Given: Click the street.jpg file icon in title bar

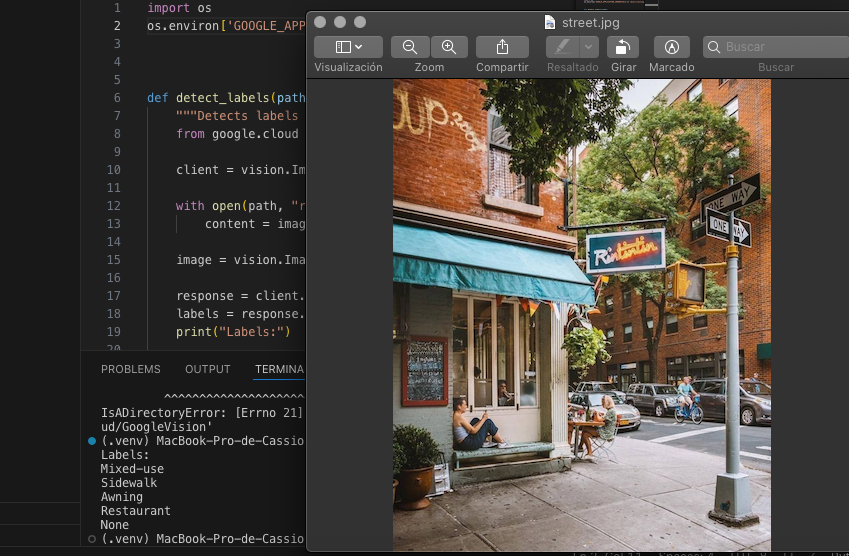Looking at the screenshot, I should (550, 22).
